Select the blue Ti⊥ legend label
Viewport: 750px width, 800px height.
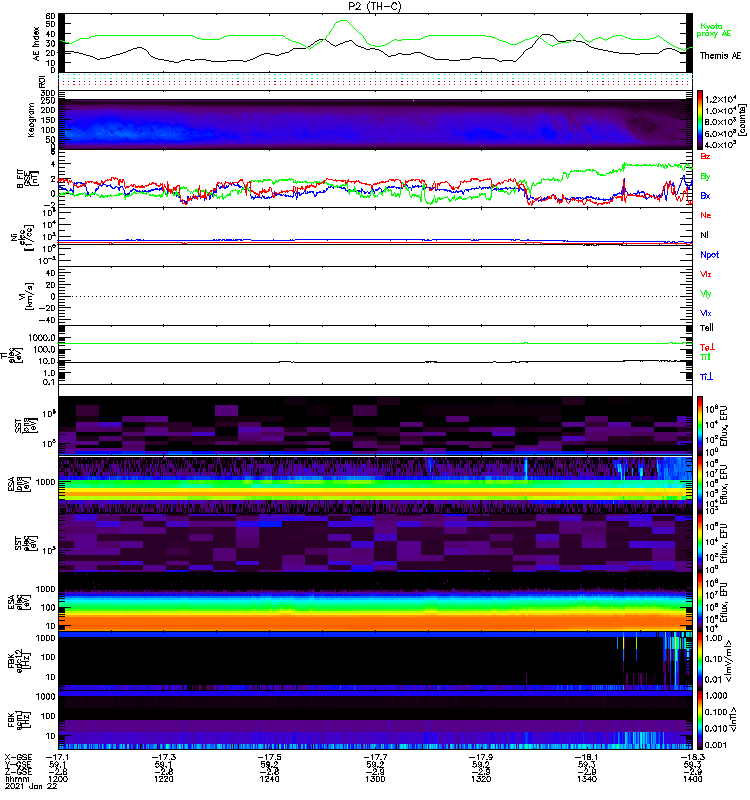tap(706, 377)
